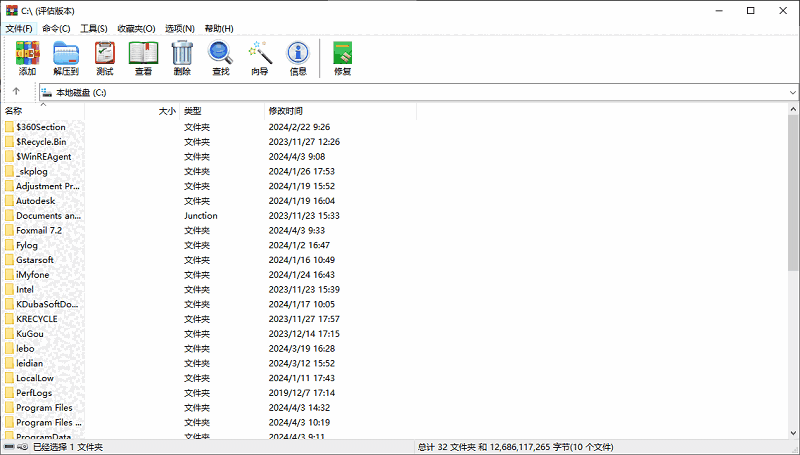Start the 向导 (Wizard) tool
Viewport: 800px width, 455px height.
[x=260, y=58]
